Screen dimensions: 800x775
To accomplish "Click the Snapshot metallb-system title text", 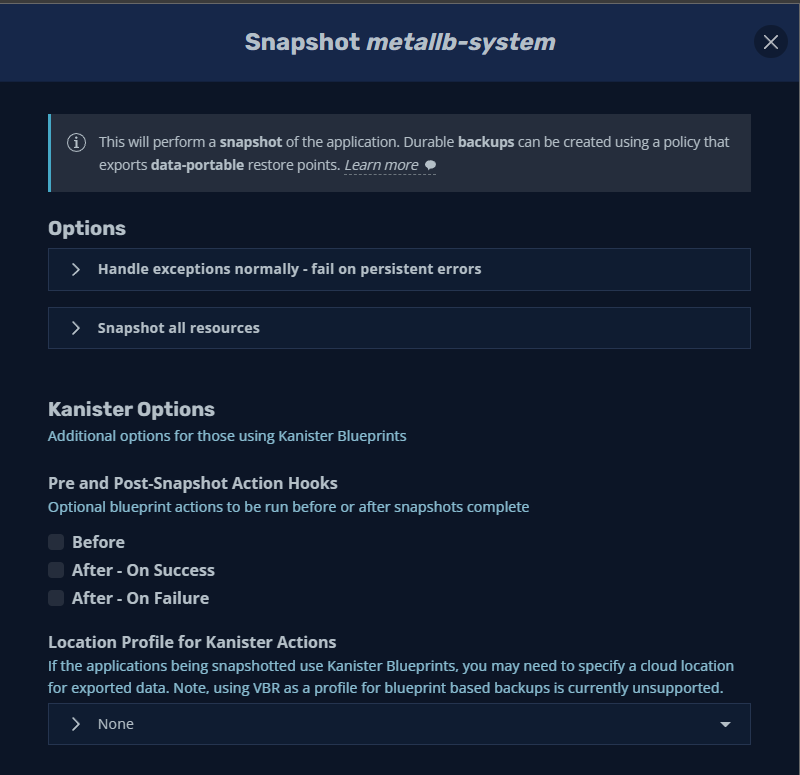I will [400, 42].
